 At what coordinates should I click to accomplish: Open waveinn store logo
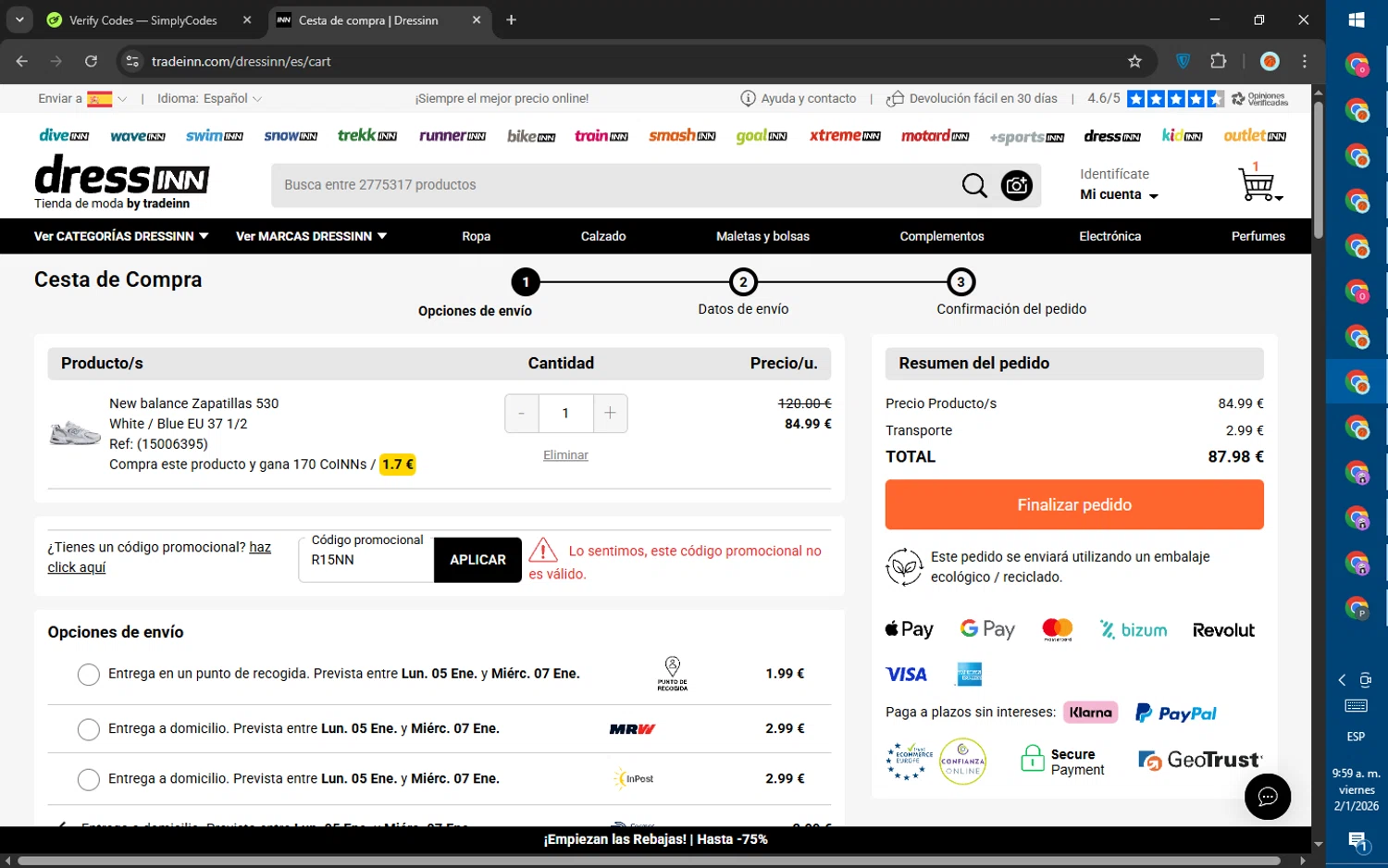pos(137,136)
